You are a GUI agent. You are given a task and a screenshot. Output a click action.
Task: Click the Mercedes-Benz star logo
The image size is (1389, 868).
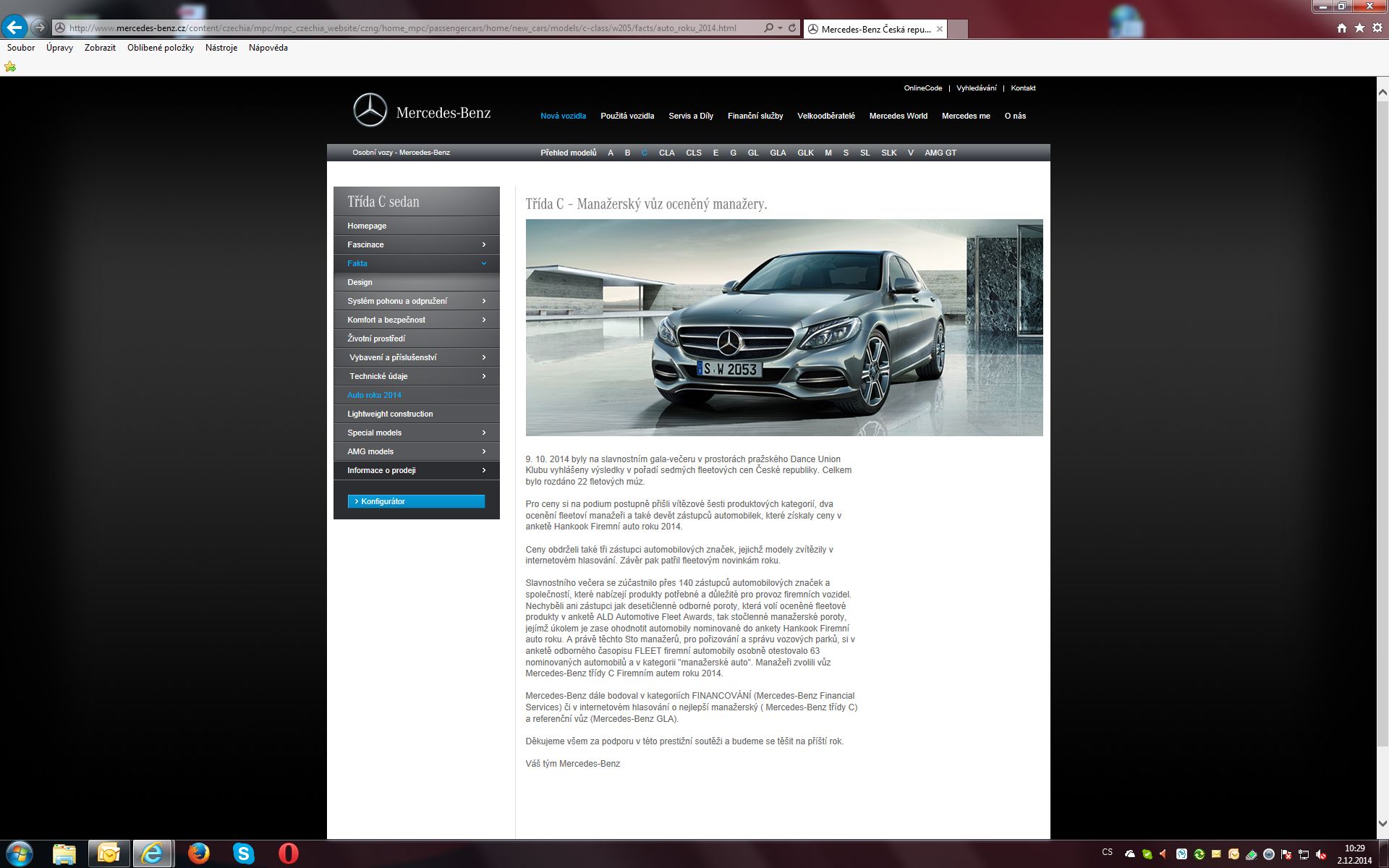tap(370, 110)
